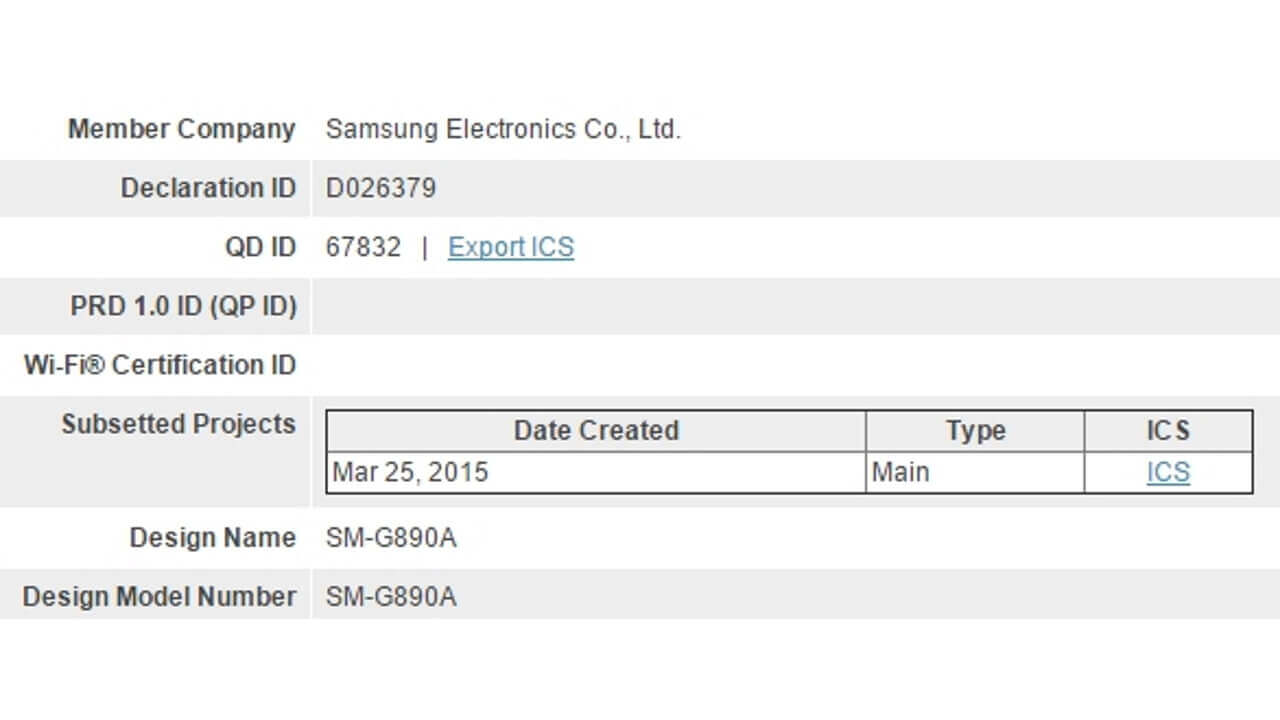
Task: Open the Export ICS link
Action: click(510, 247)
